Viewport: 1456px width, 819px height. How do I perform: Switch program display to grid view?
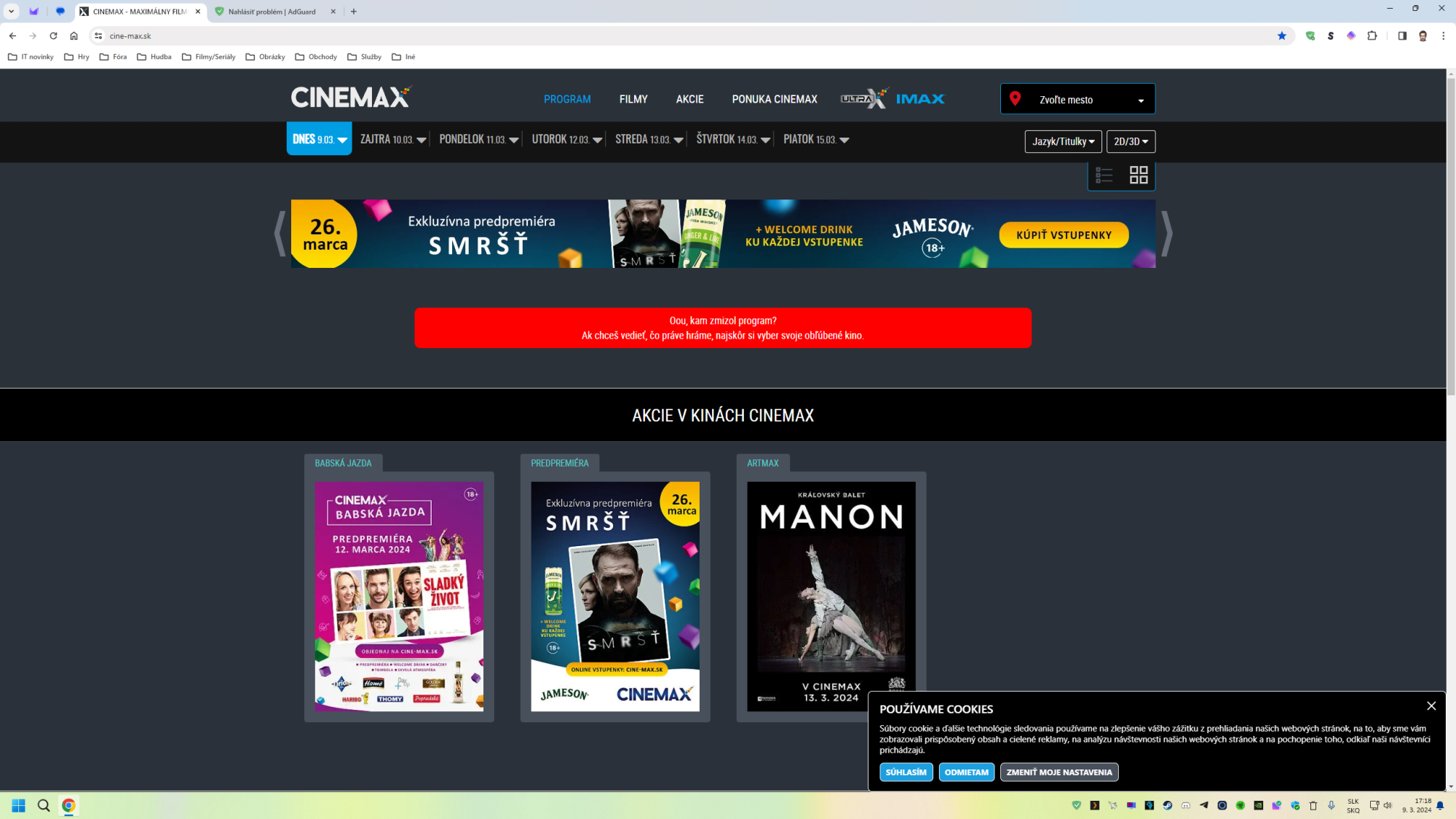click(1139, 175)
